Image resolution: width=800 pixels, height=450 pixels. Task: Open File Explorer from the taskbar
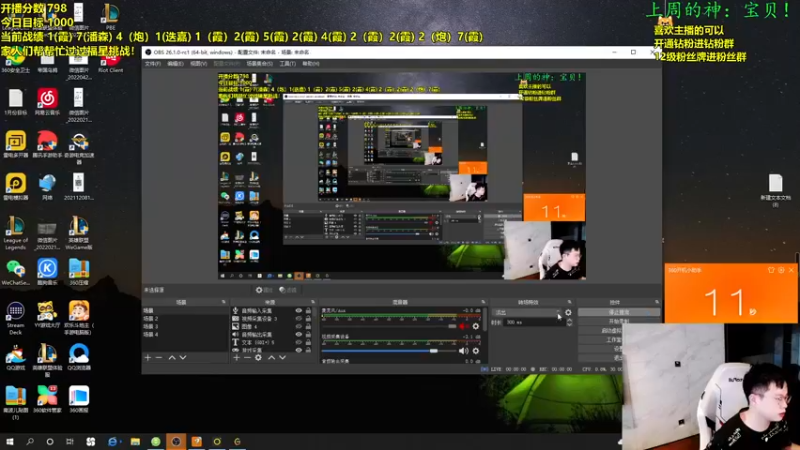(x=135, y=441)
